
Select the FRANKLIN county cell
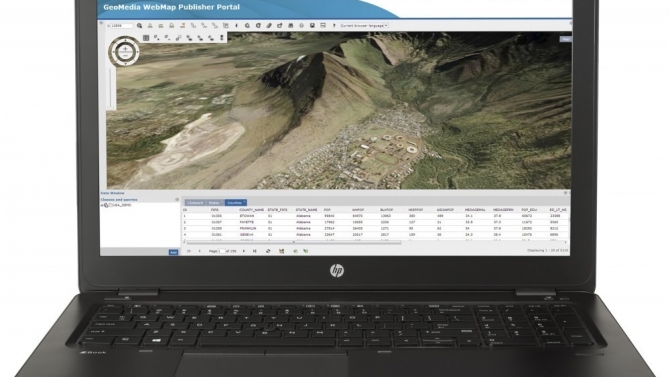click(247, 228)
